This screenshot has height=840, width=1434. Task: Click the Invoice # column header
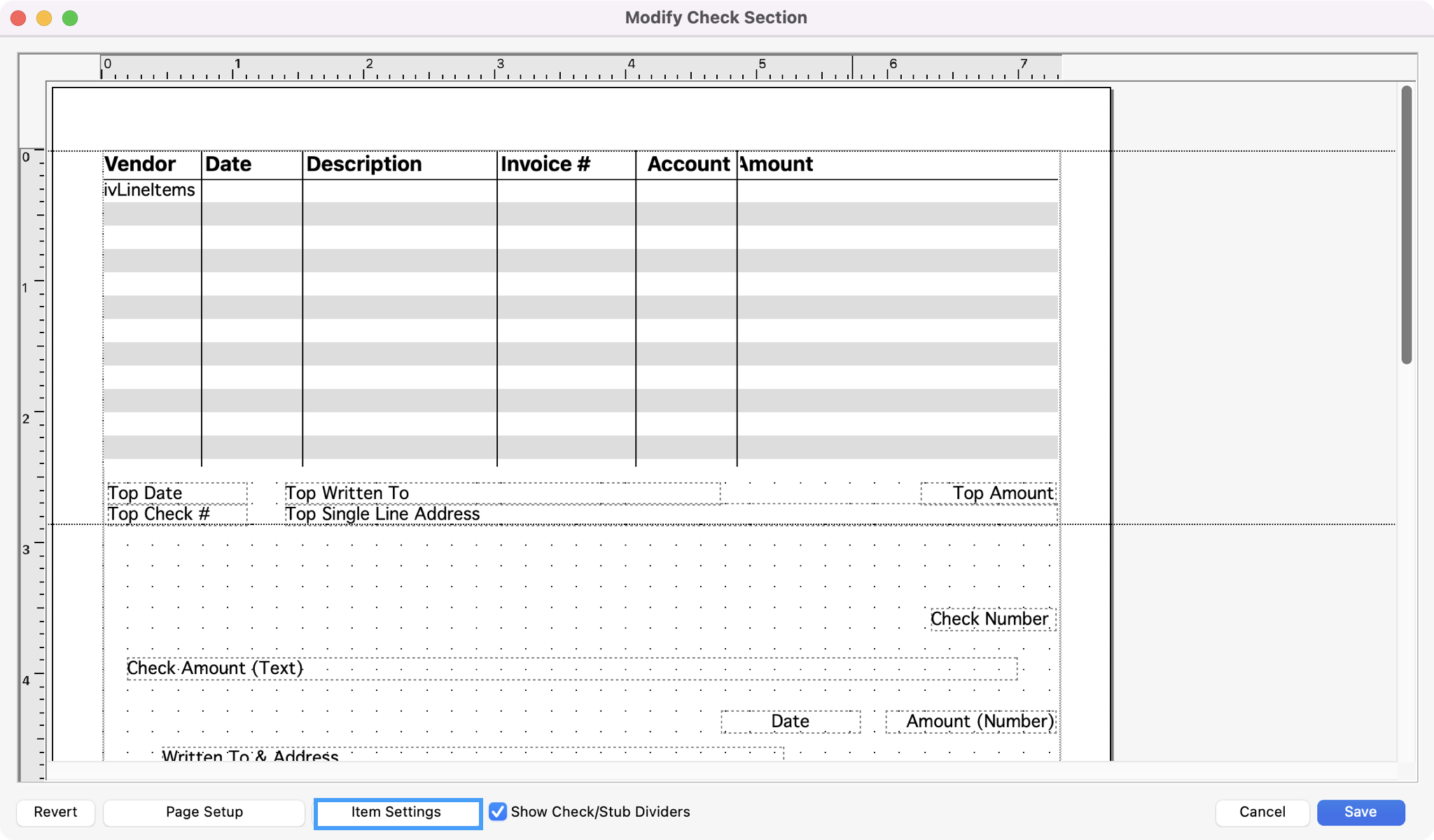click(545, 164)
